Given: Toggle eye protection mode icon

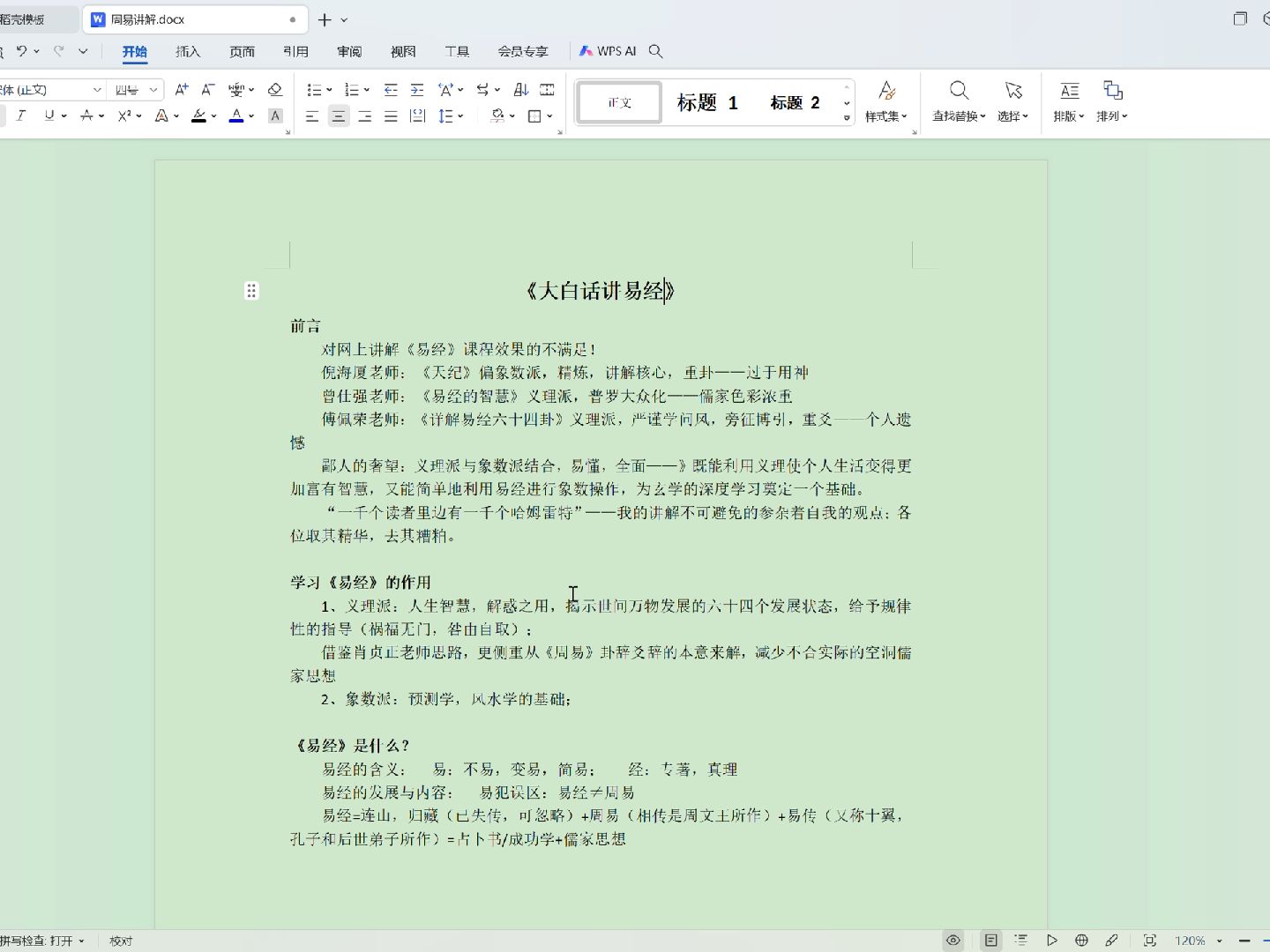Looking at the screenshot, I should tap(953, 941).
